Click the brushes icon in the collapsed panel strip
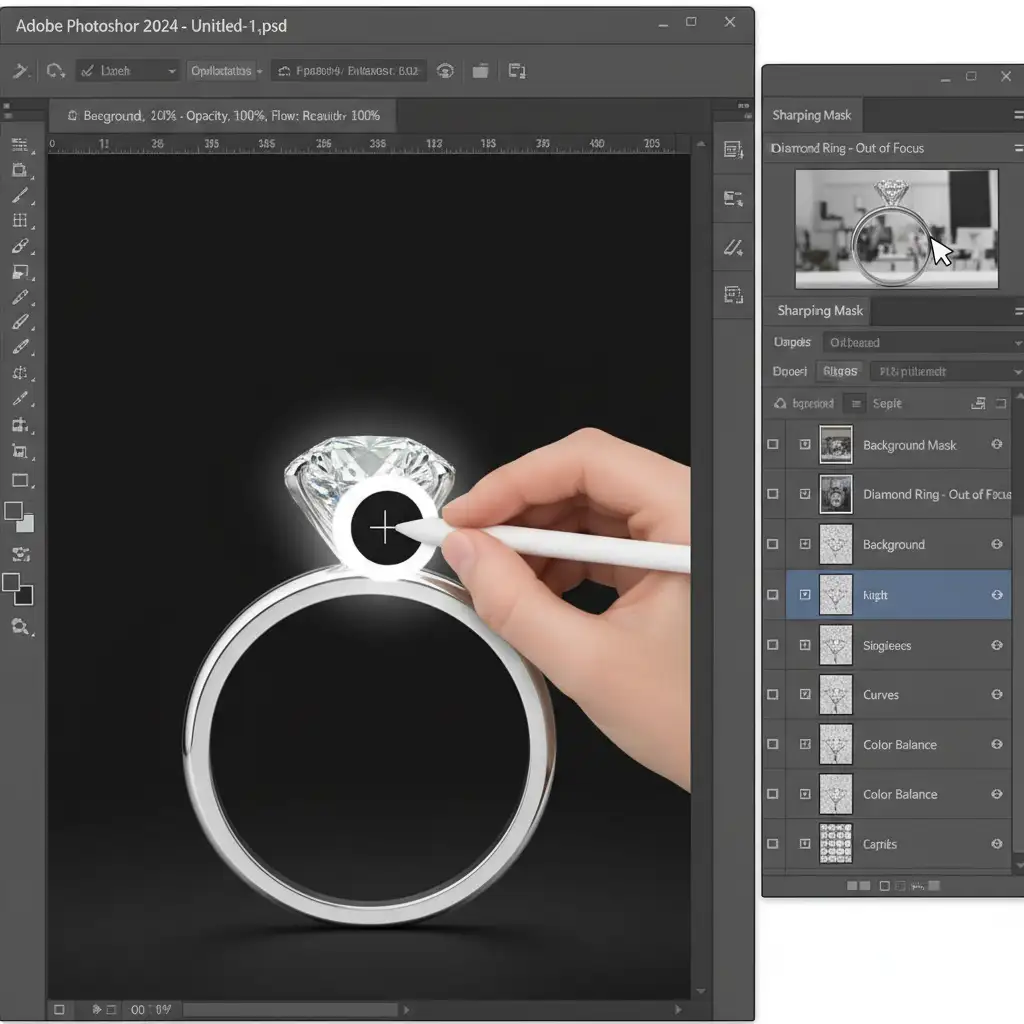Viewport: 1024px width, 1024px height. click(x=733, y=246)
